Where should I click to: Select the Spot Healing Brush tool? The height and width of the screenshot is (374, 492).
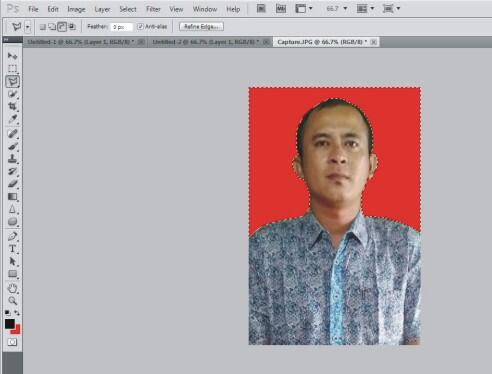(13, 134)
